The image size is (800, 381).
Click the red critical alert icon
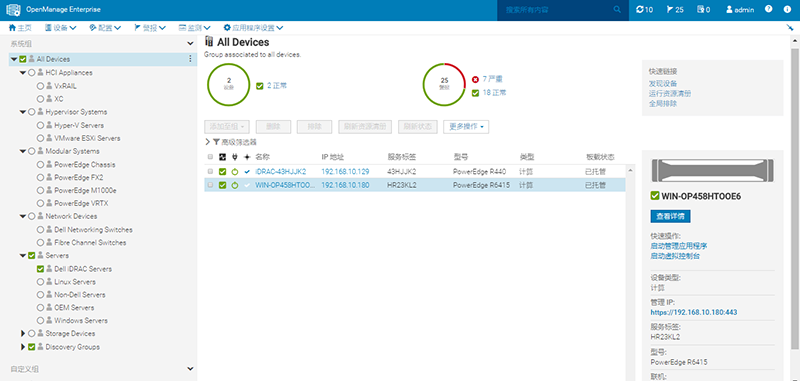tap(476, 80)
